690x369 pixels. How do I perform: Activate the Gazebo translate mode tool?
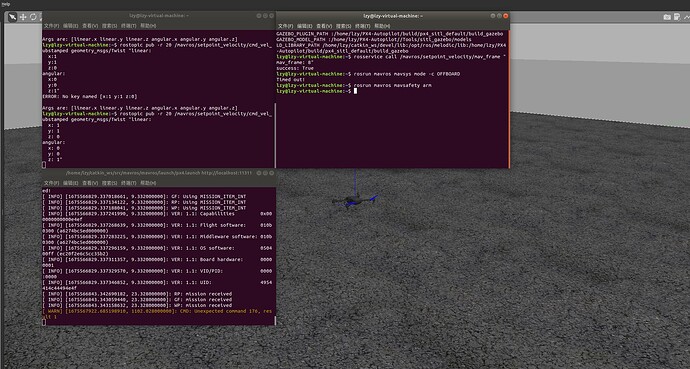[x=23, y=17]
